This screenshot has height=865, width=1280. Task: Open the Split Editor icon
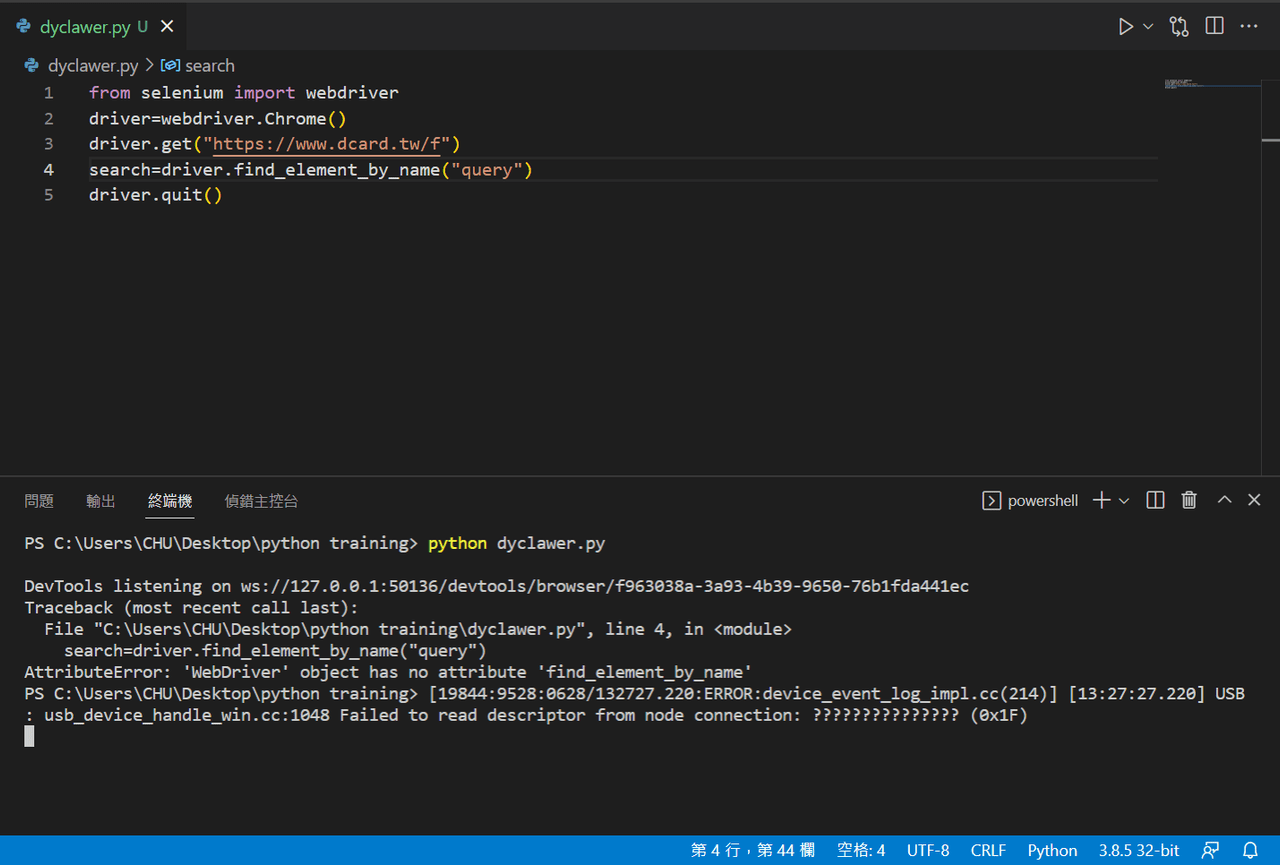coord(1214,26)
